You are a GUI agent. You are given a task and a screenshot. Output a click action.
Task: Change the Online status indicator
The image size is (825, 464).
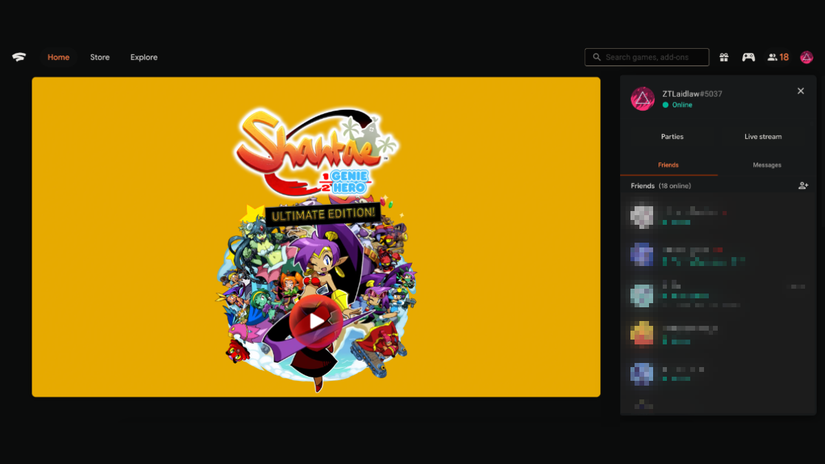pos(677,105)
